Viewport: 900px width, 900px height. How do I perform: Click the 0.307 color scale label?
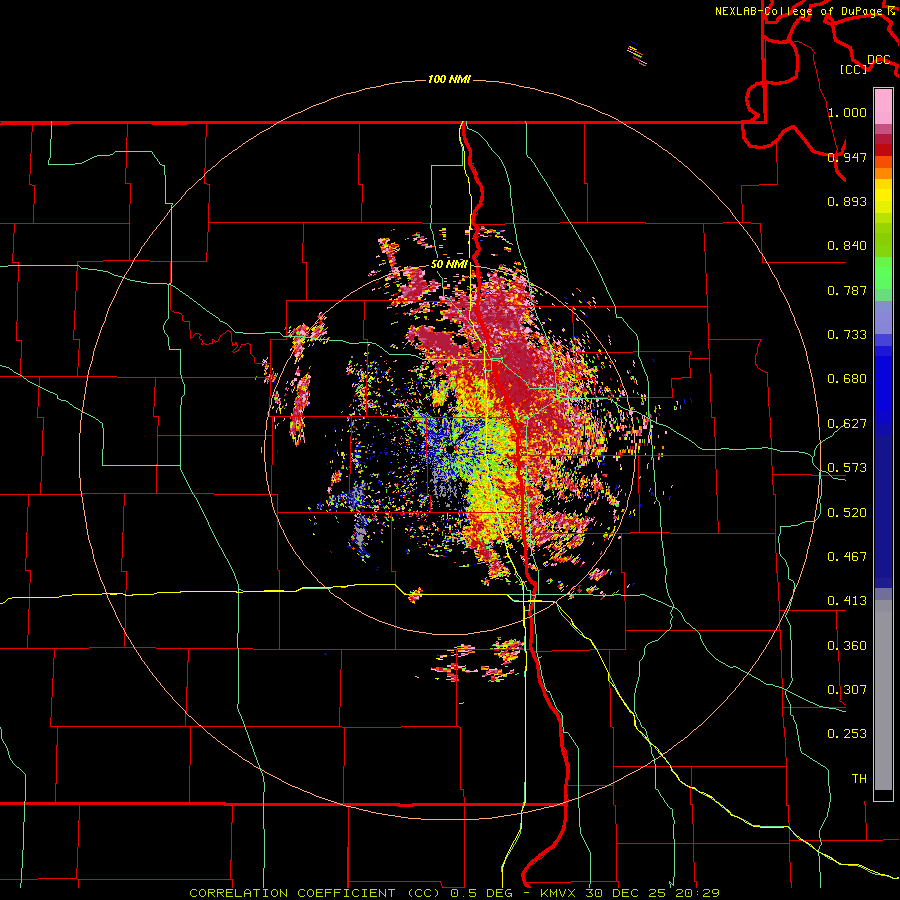point(847,690)
